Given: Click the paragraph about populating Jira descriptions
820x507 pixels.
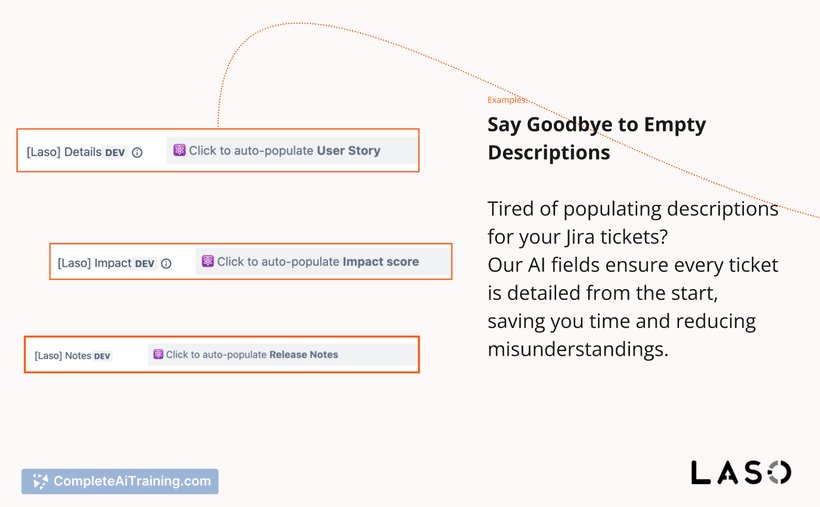Looking at the screenshot, I should [x=633, y=279].
